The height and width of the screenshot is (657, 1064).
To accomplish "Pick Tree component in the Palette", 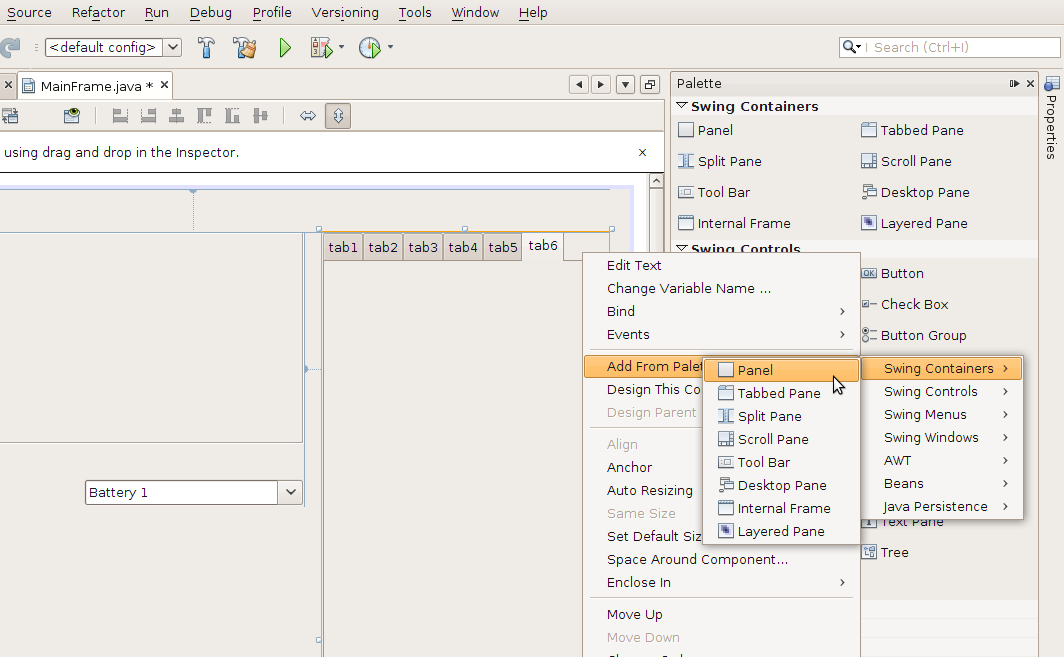I will click(x=885, y=552).
